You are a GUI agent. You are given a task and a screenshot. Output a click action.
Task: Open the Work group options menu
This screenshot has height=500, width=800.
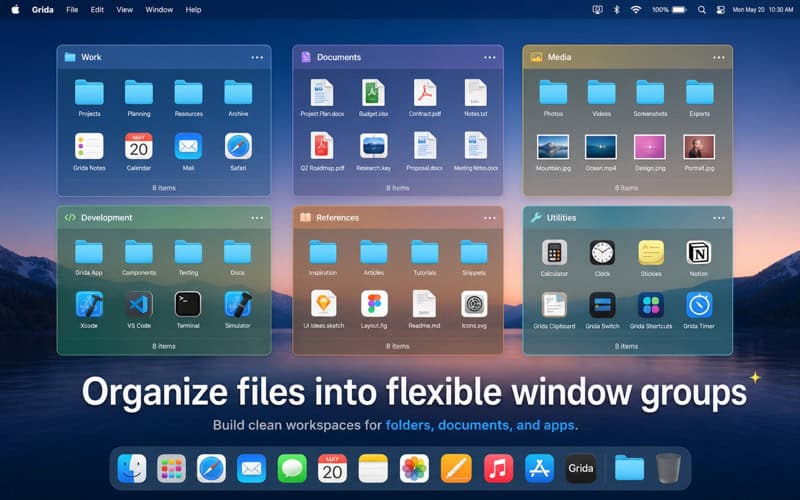click(x=257, y=58)
